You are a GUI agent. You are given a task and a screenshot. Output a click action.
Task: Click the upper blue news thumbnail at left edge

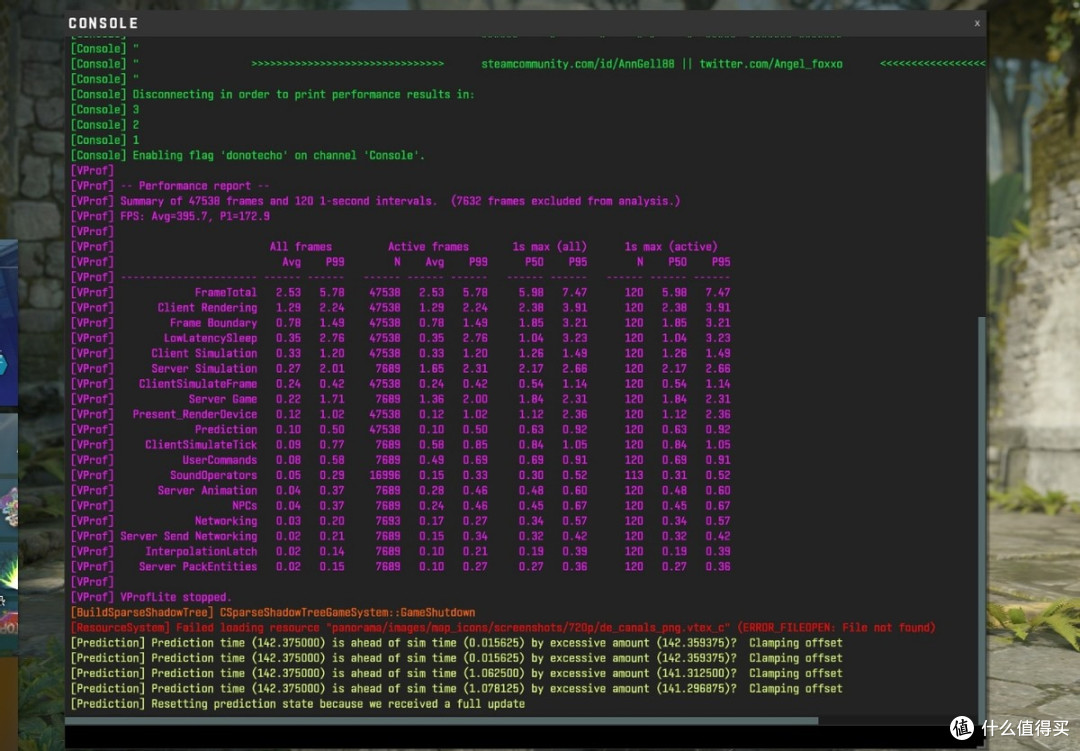click(x=8, y=322)
